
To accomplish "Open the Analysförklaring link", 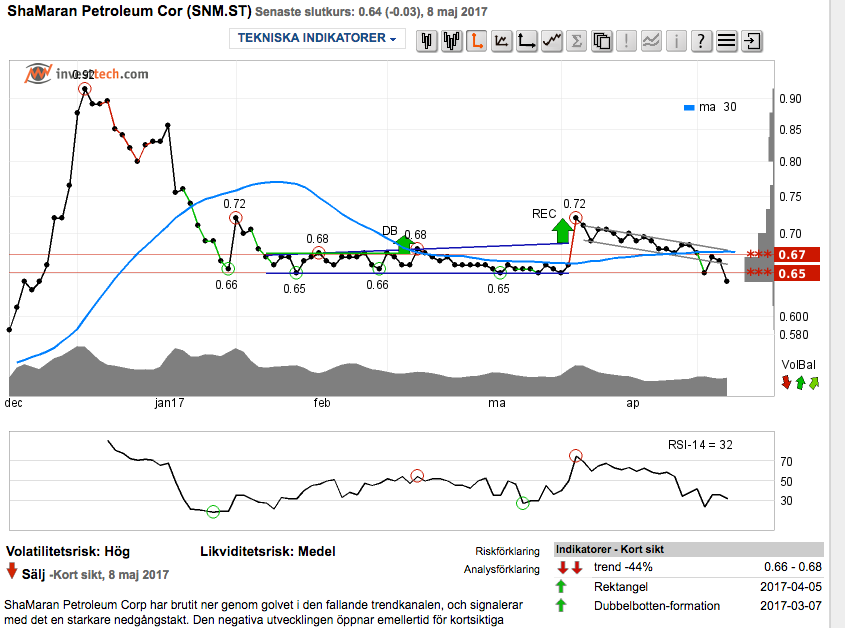I will 504,569.
